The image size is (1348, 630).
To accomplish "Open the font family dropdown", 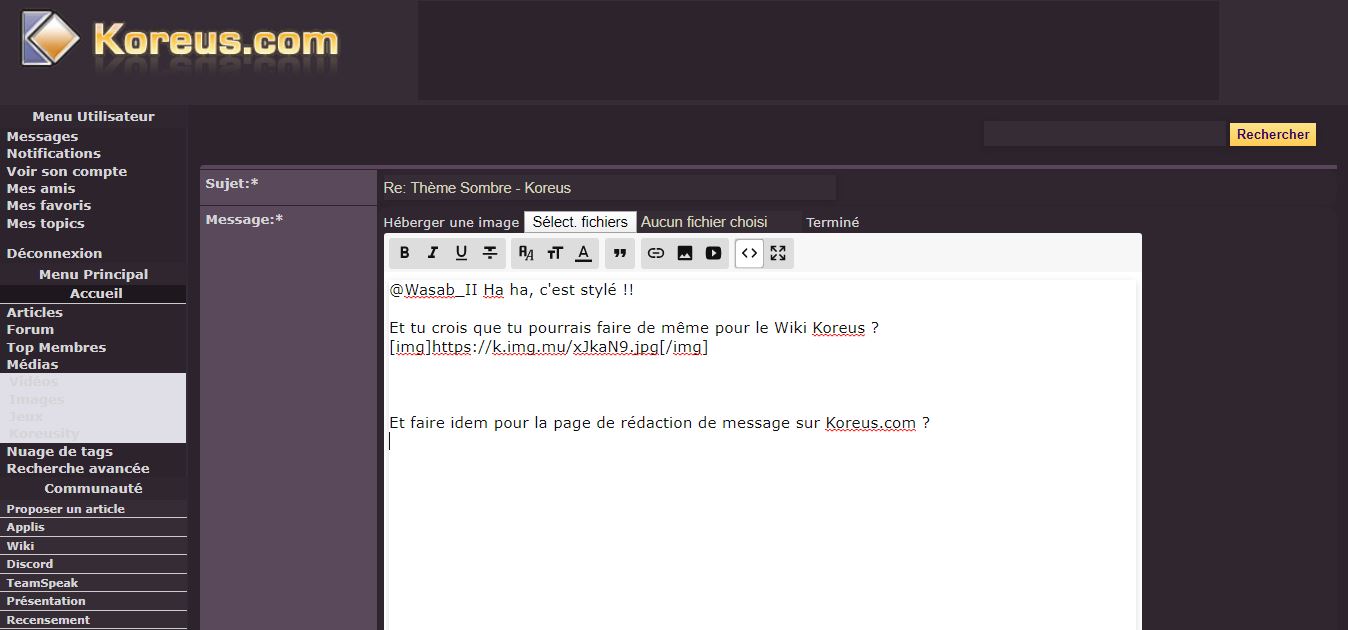I will coord(526,253).
